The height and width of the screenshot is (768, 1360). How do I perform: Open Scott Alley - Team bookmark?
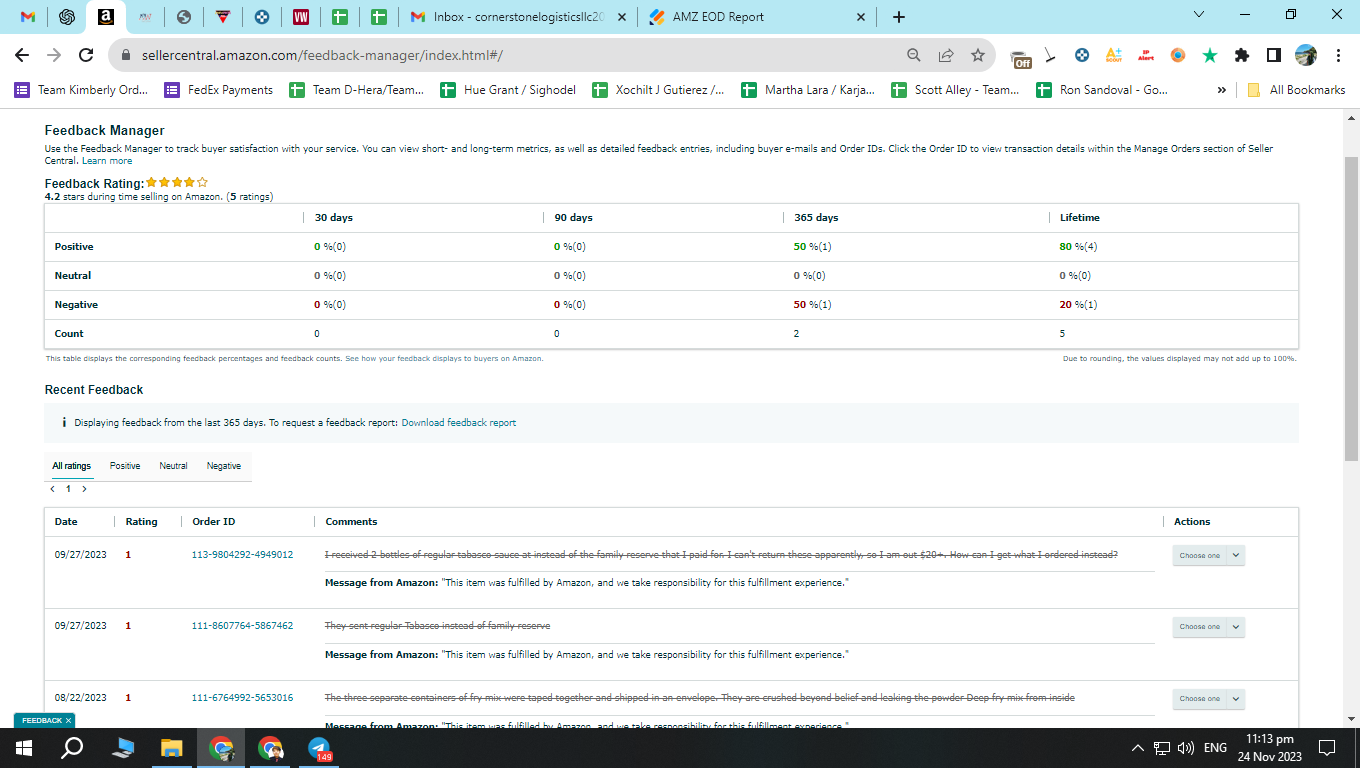click(957, 90)
